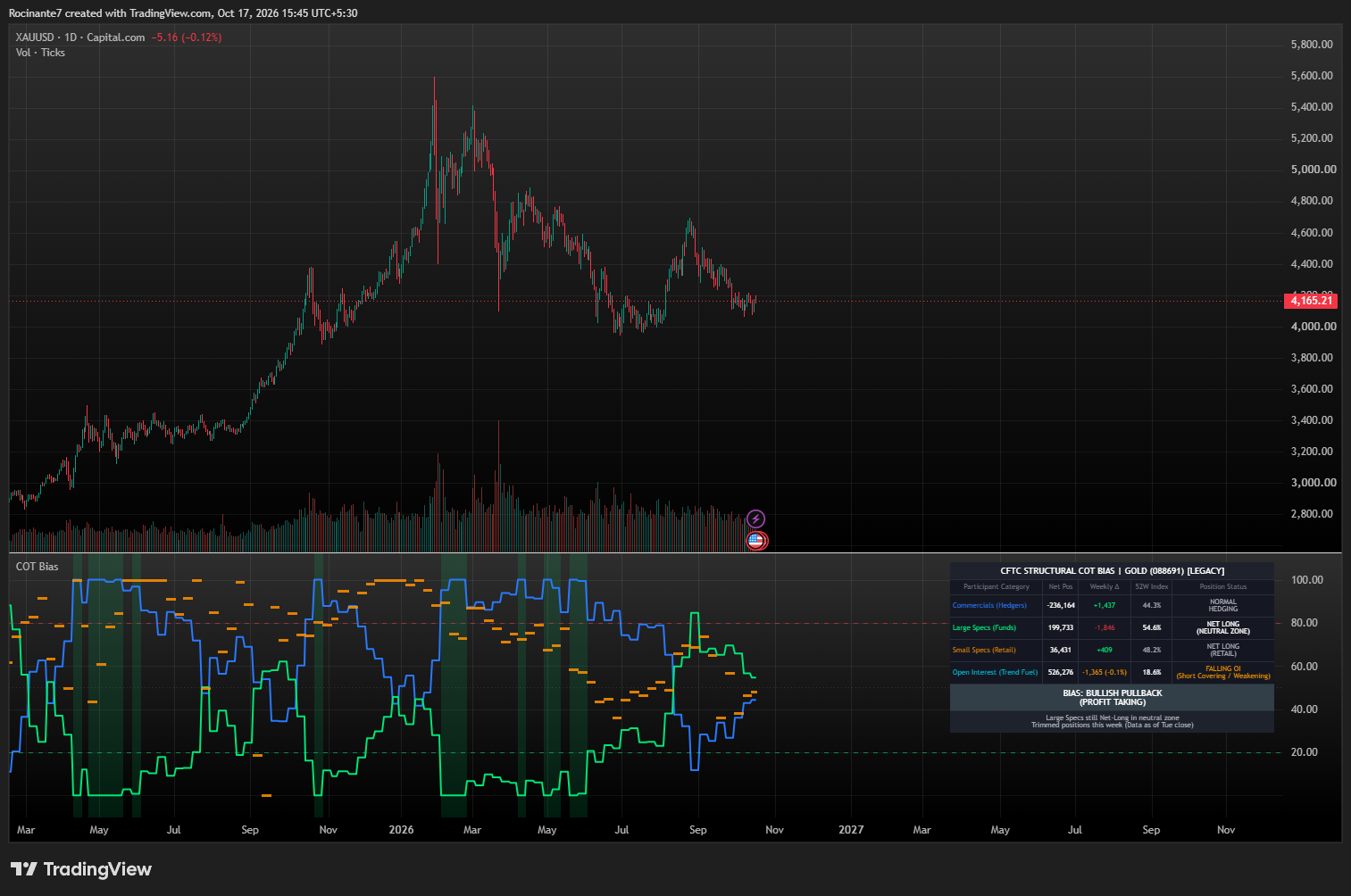Select the Large Specs (Funds) row label

pyautogui.click(x=984, y=628)
